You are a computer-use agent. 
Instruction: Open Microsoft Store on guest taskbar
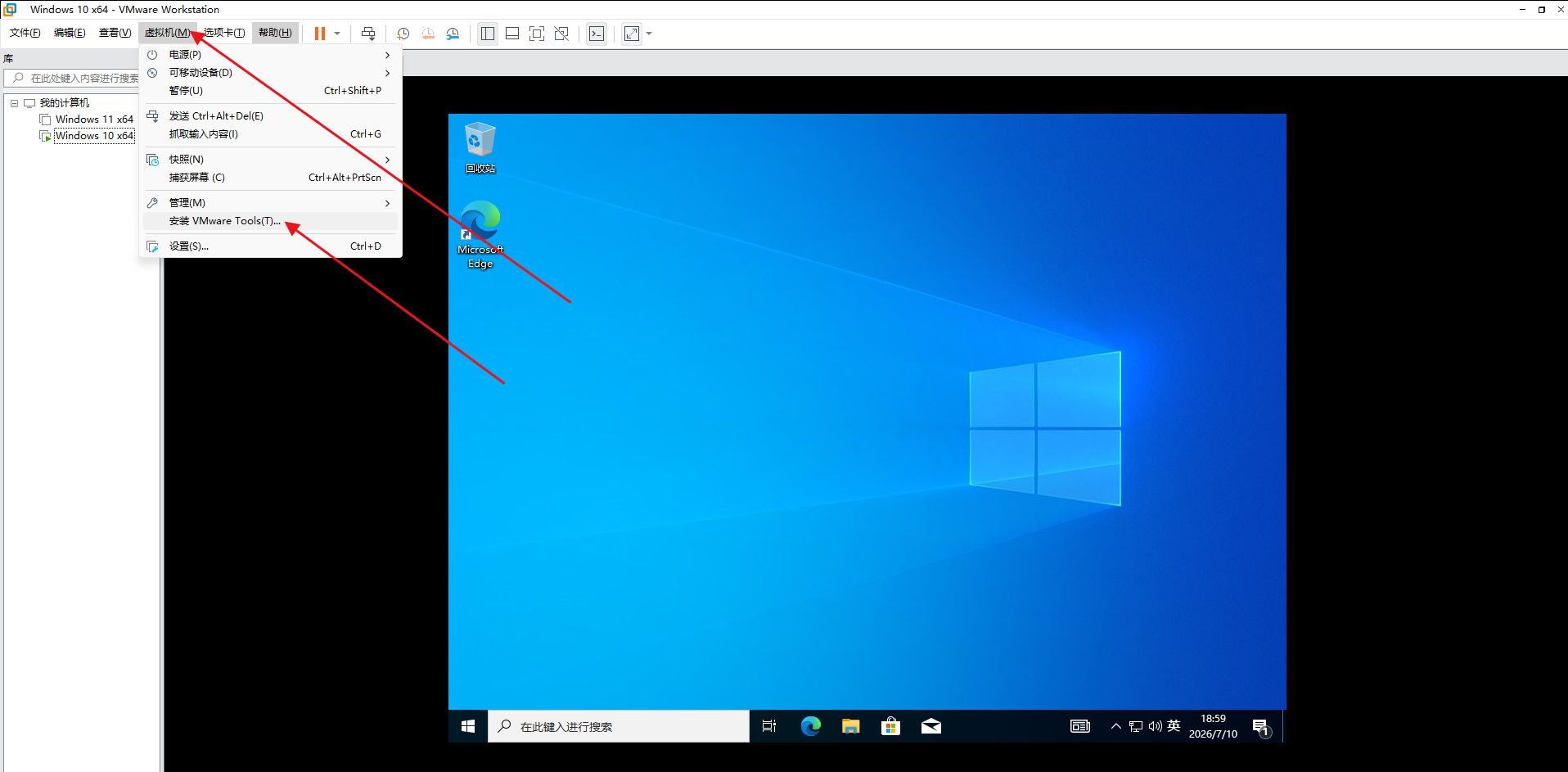coord(891,726)
